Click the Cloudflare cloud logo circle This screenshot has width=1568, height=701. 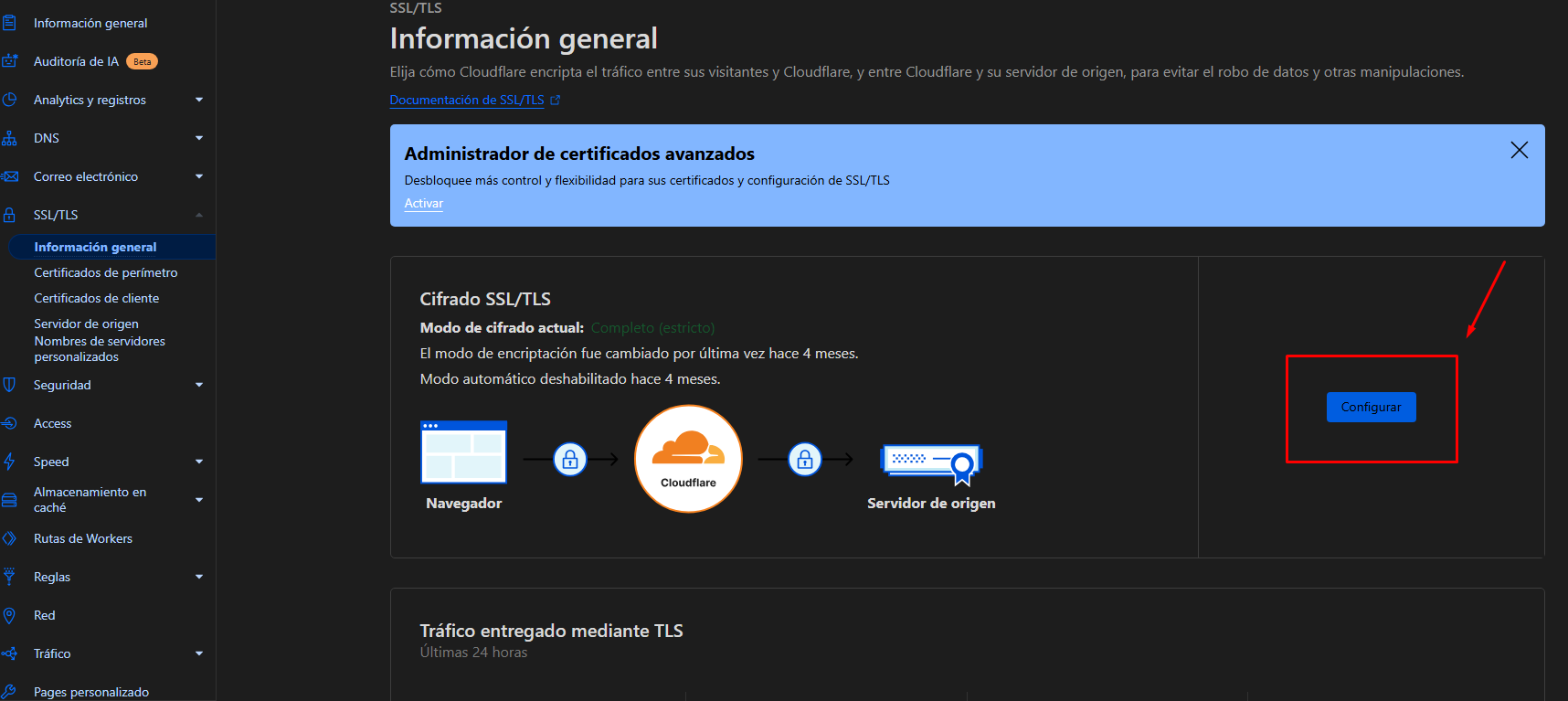click(x=688, y=459)
